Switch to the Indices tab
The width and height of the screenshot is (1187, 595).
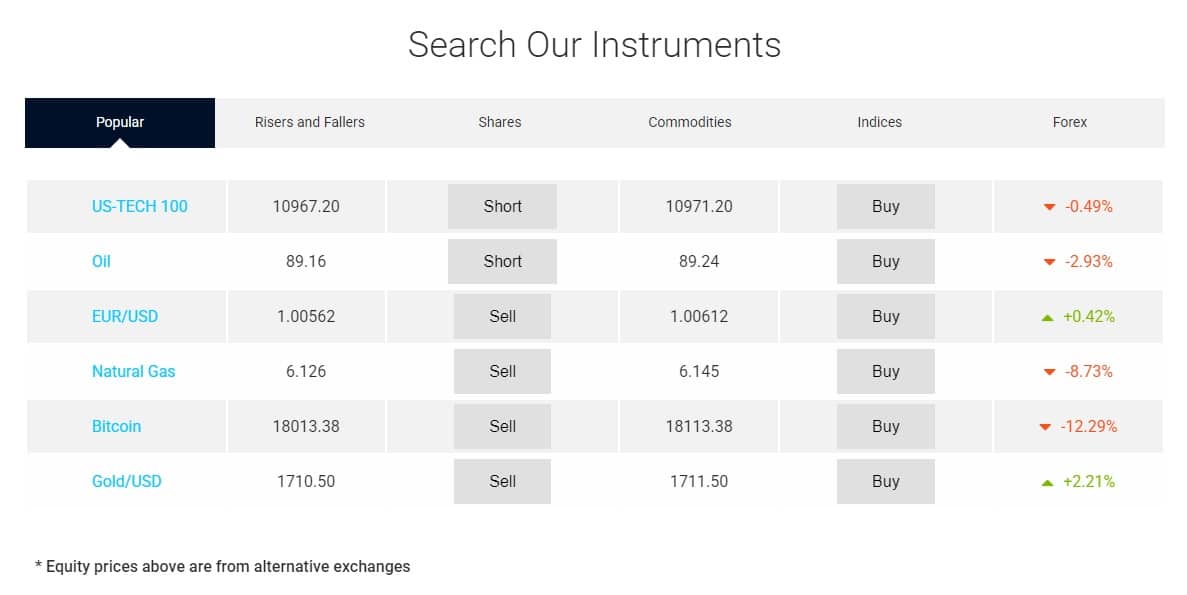879,122
